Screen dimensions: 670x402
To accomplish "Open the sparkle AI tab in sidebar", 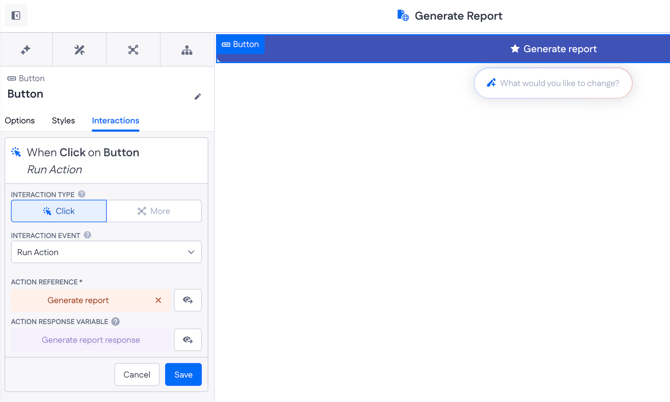I will pyautogui.click(x=26, y=50).
